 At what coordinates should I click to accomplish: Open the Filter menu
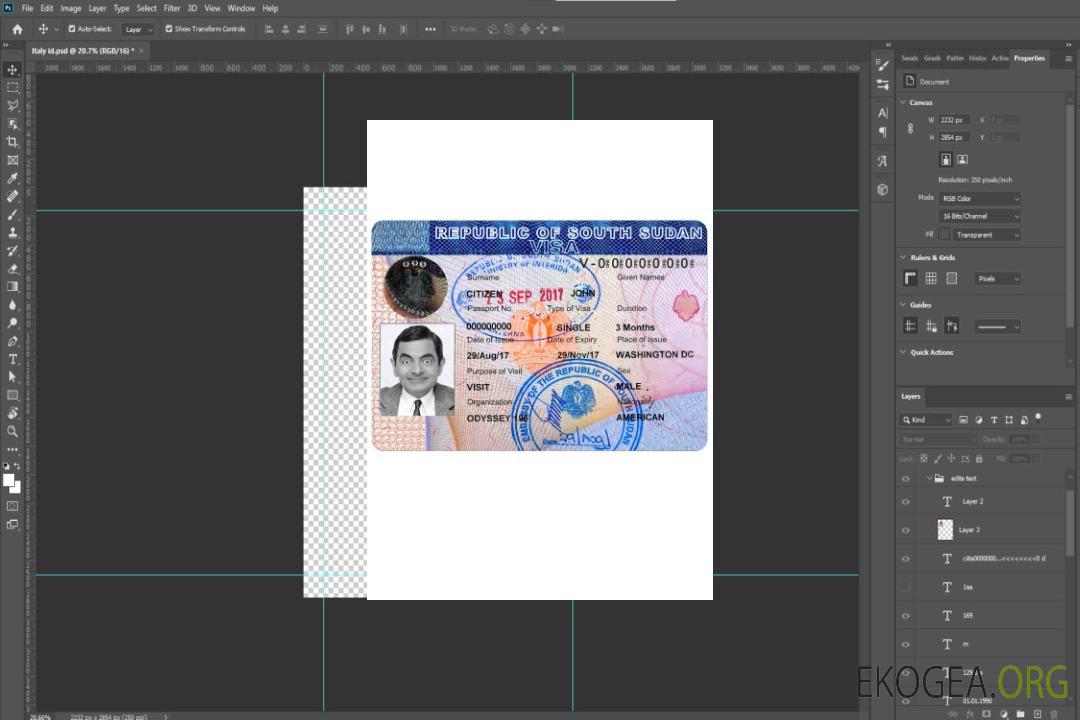172,8
